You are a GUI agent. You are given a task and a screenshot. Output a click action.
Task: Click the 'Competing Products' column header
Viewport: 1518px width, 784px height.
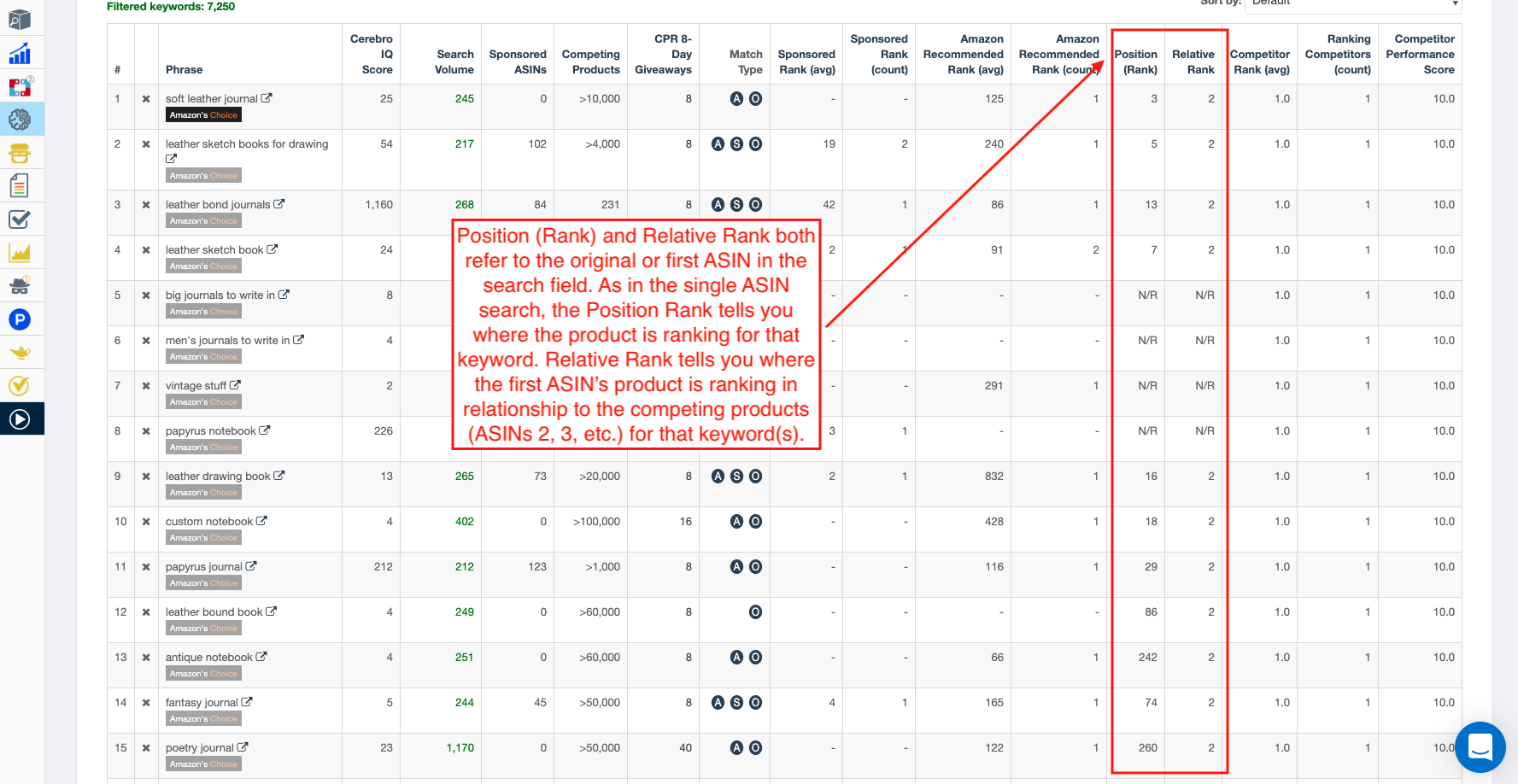click(x=590, y=61)
